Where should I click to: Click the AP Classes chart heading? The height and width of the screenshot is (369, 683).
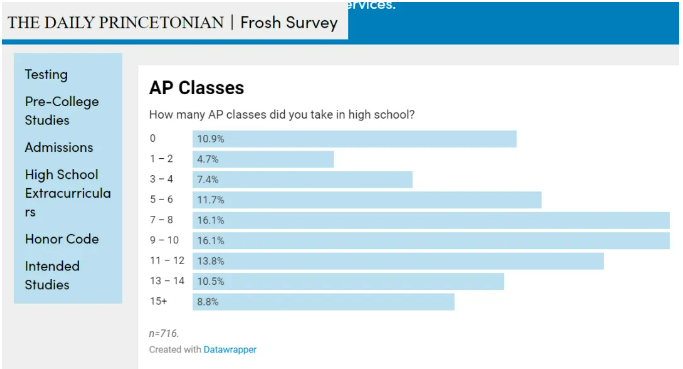click(x=196, y=88)
